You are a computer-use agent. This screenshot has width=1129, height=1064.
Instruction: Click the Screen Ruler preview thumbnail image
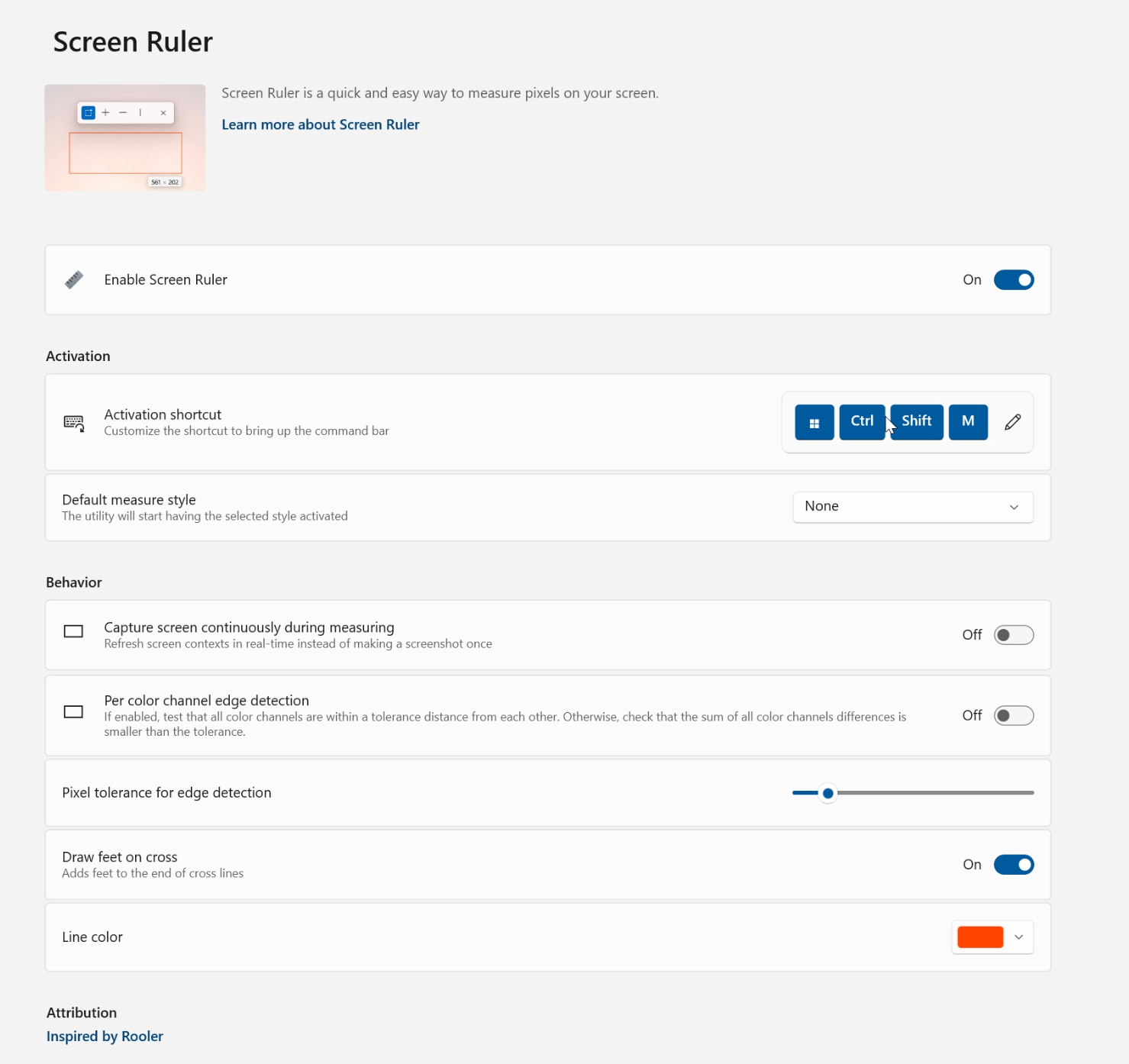125,137
